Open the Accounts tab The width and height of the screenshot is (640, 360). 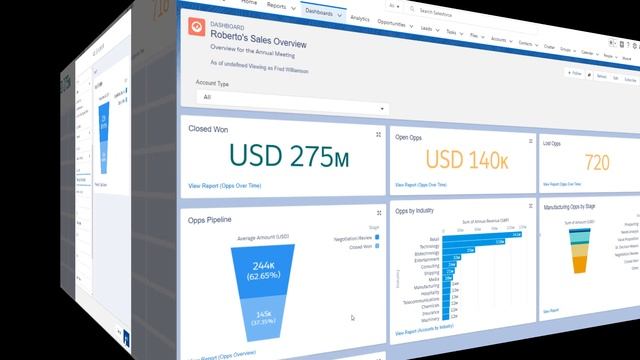[x=498, y=39]
